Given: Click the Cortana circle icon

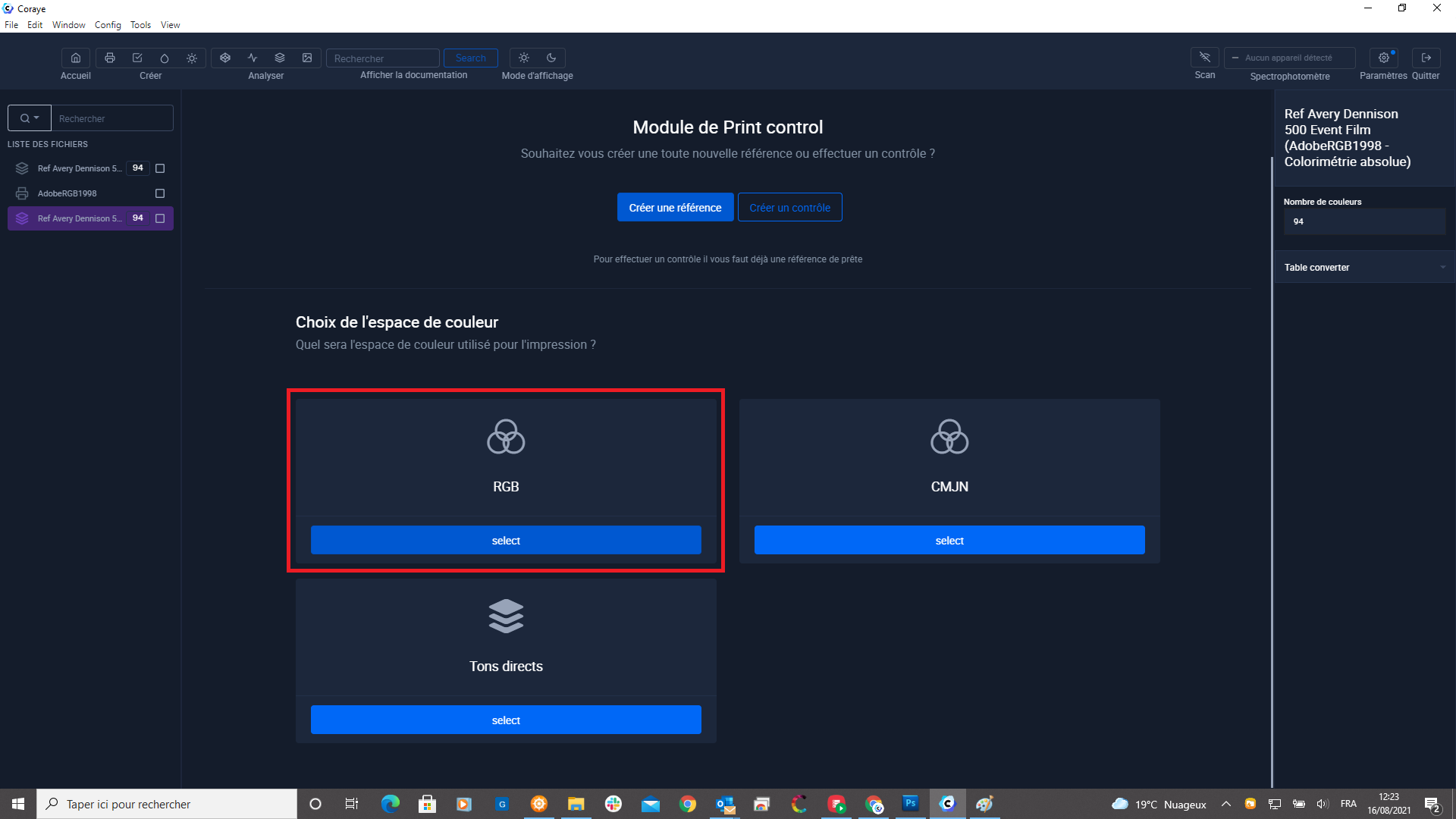Looking at the screenshot, I should click(x=315, y=804).
